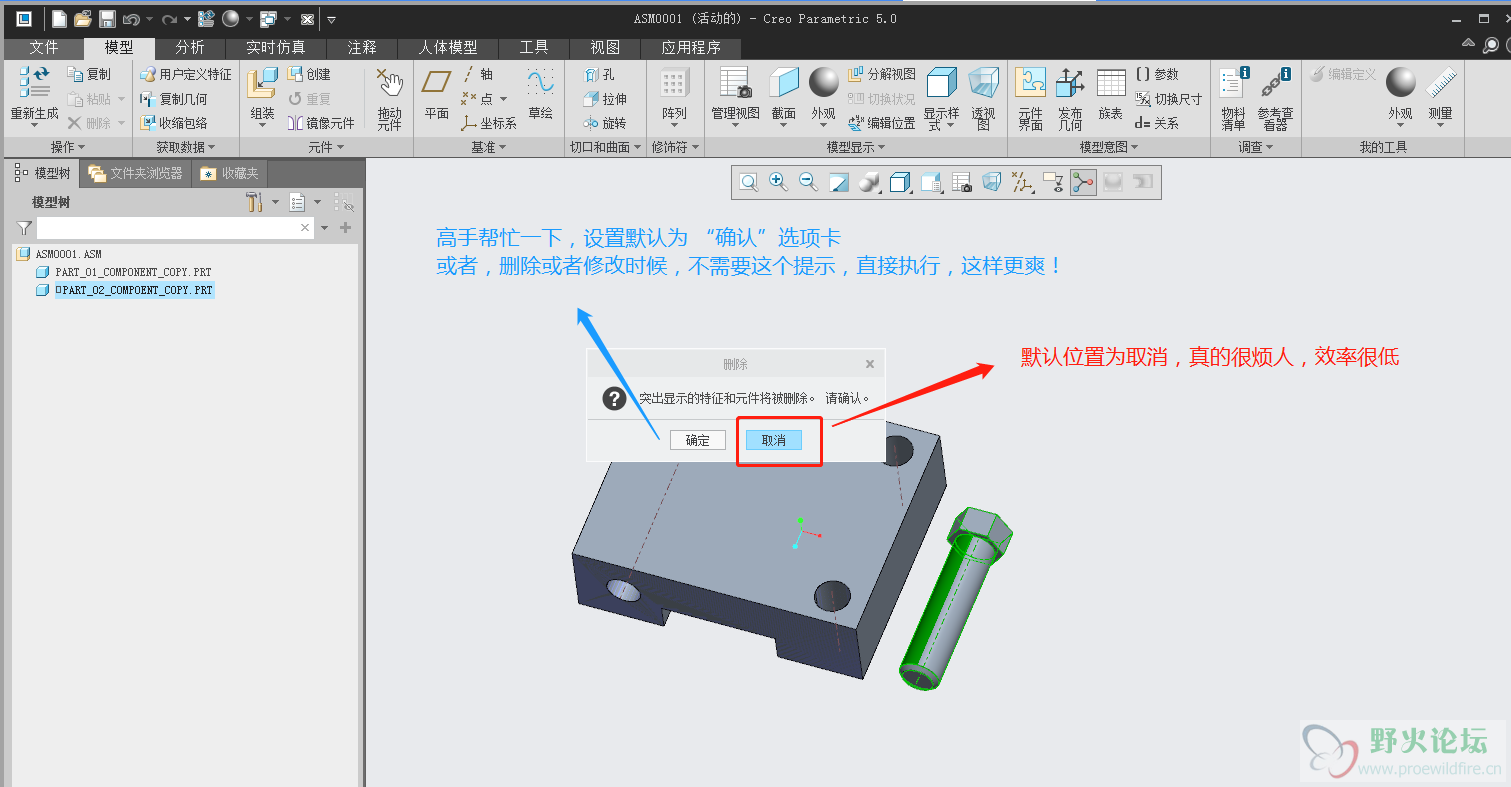Viewport: 1511px width, 787px height.
Task: Expand the Component (元件) group
Action: (x=326, y=147)
